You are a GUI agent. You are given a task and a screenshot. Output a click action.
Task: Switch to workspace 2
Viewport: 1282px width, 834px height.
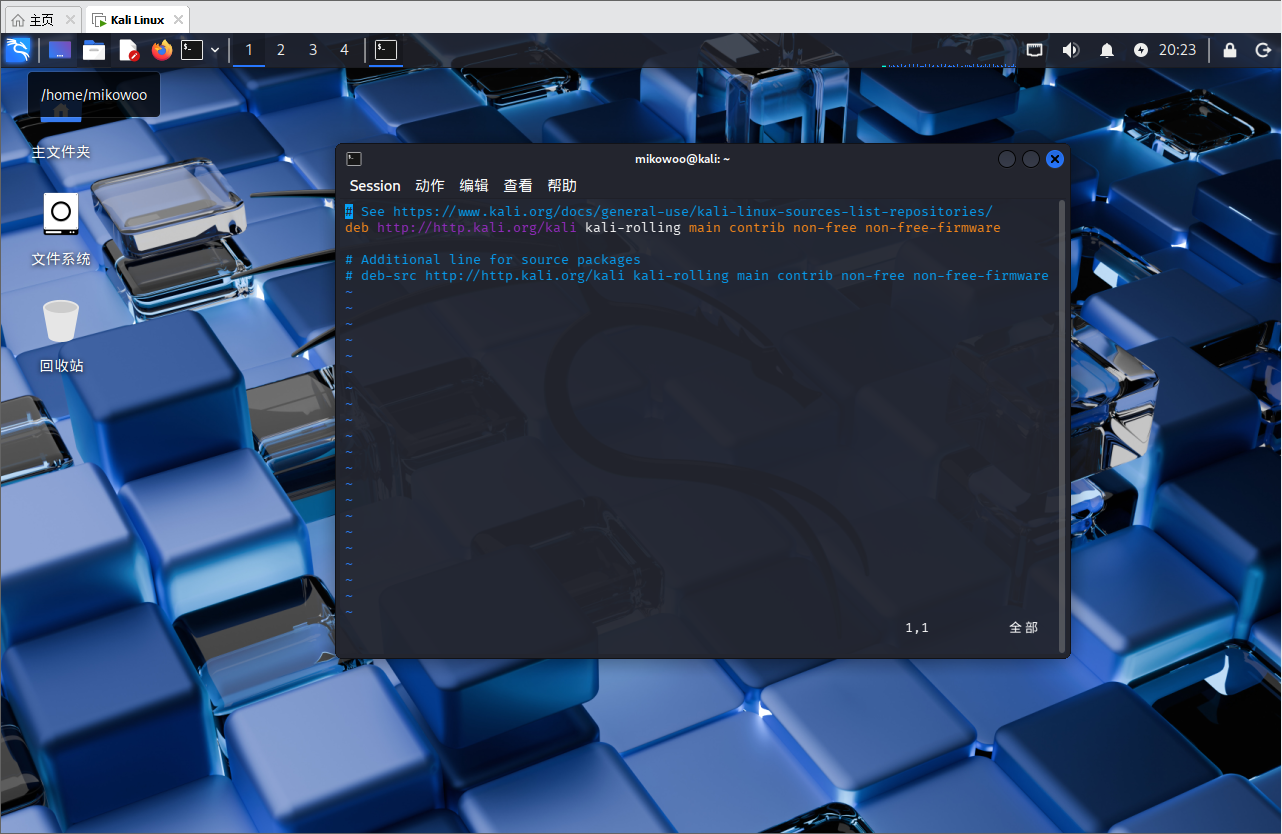click(281, 50)
